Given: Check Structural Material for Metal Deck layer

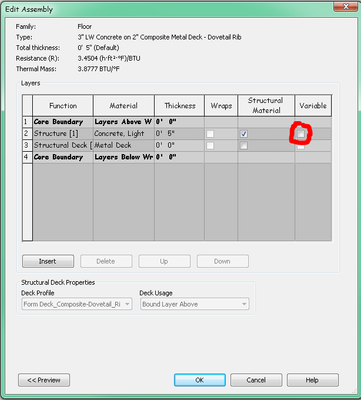Looking at the screenshot, I should (x=244, y=146).
